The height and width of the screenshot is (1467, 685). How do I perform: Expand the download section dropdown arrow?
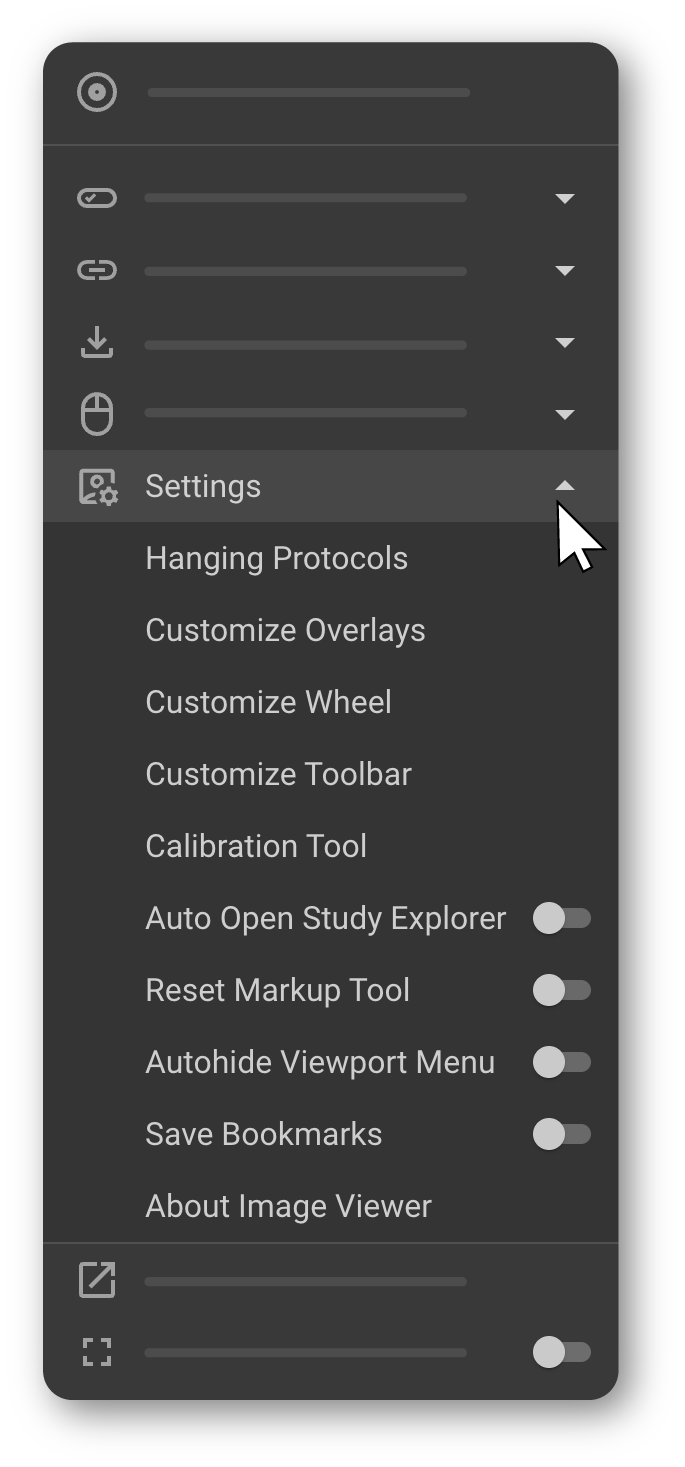[565, 343]
